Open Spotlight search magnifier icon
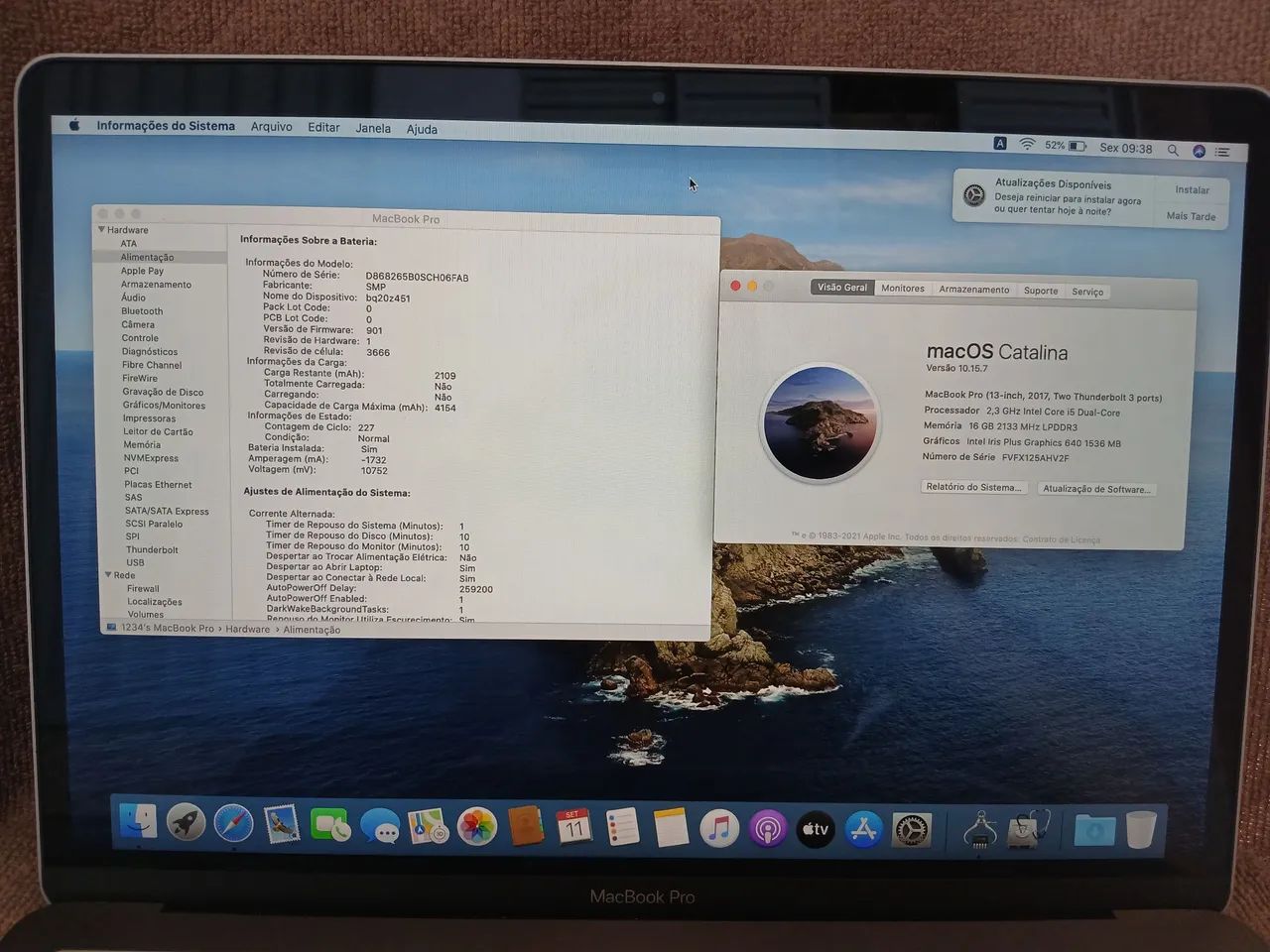Image resolution: width=1270 pixels, height=952 pixels. tap(1173, 150)
